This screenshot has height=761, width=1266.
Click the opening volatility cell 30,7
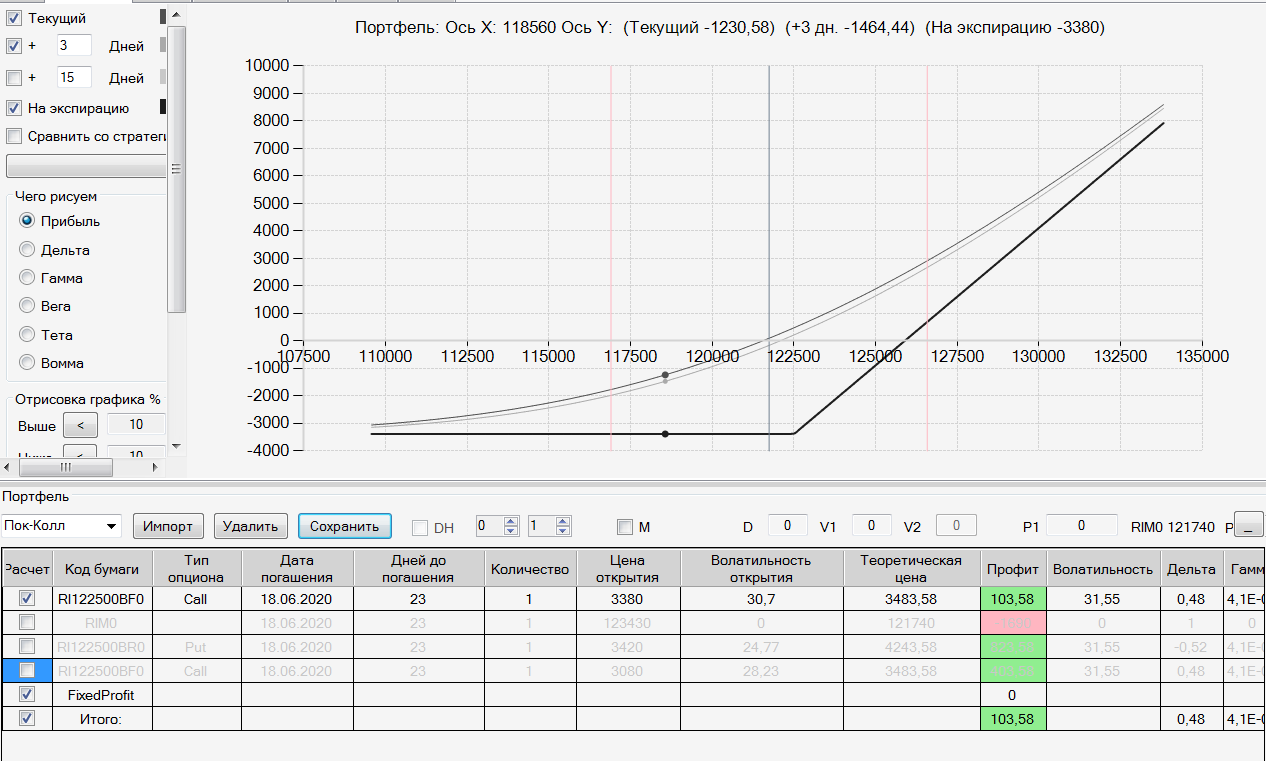pos(761,598)
